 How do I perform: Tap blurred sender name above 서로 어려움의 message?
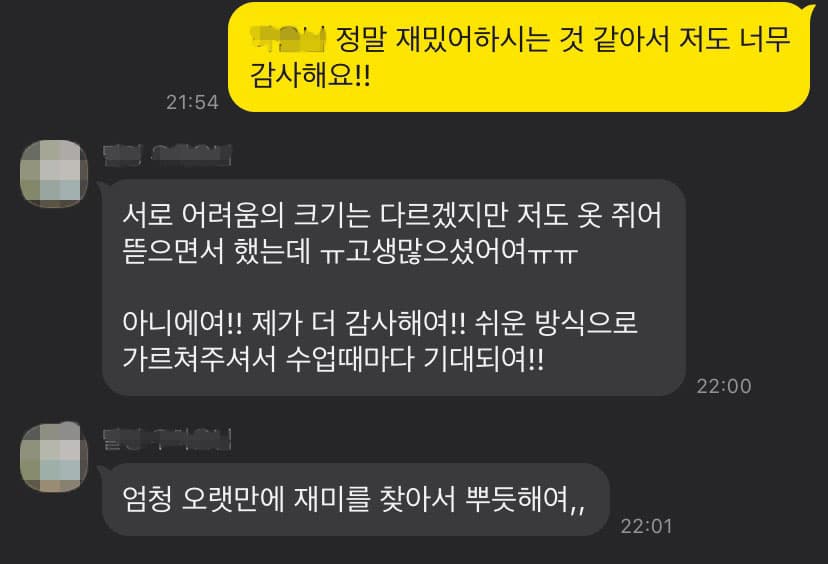click(x=167, y=155)
